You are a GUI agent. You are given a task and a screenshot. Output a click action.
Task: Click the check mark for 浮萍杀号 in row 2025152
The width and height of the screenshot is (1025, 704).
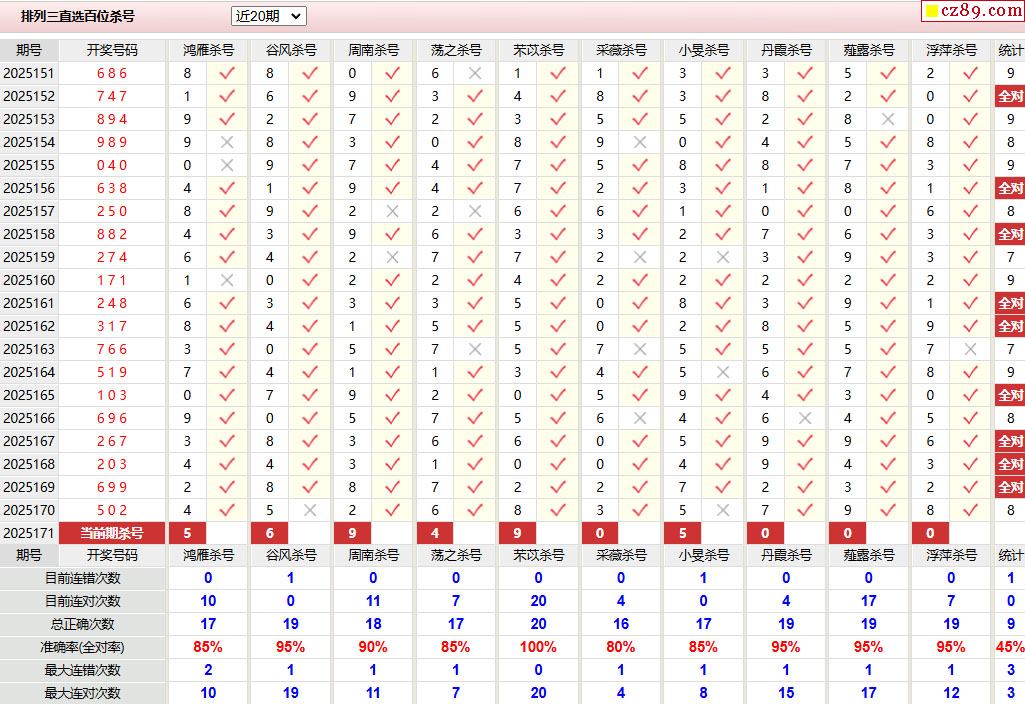coord(971,96)
